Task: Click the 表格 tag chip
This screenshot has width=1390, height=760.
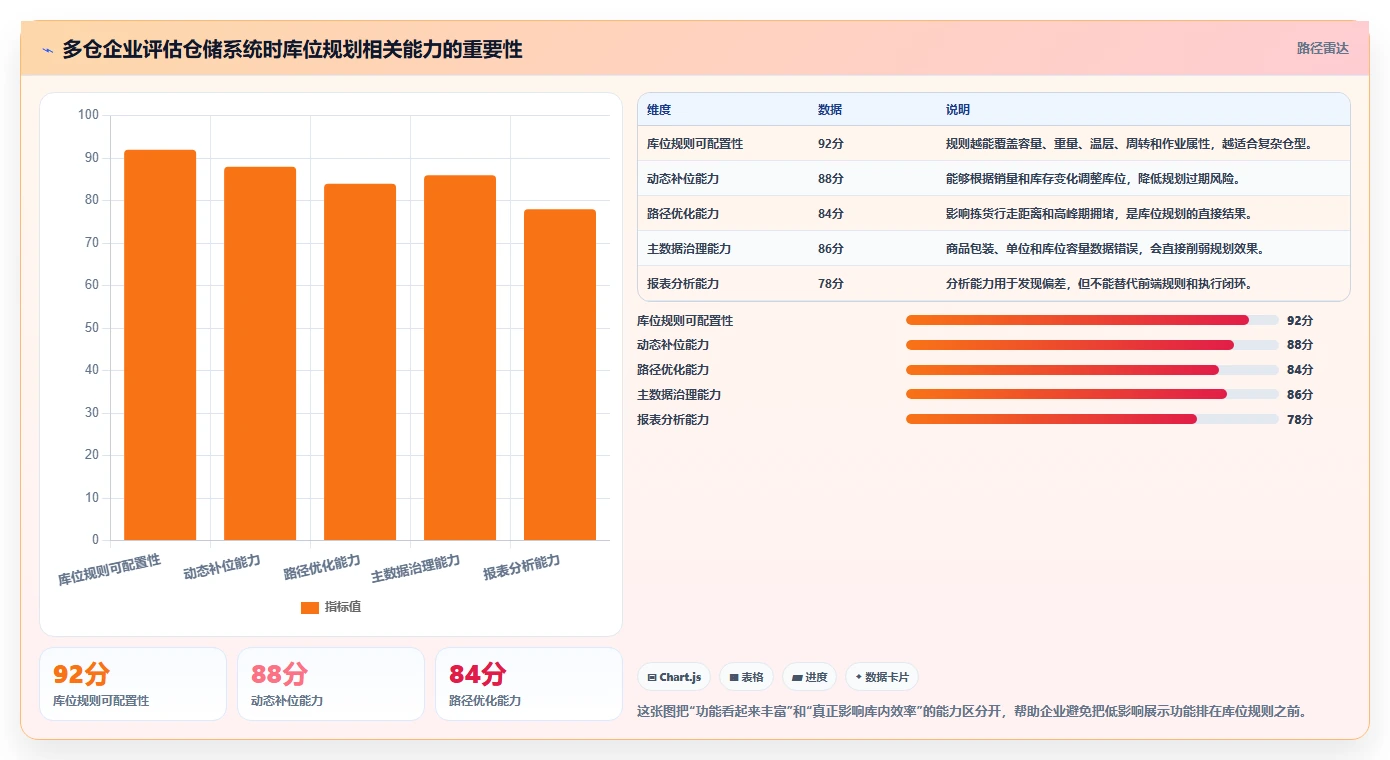Action: (x=746, y=677)
